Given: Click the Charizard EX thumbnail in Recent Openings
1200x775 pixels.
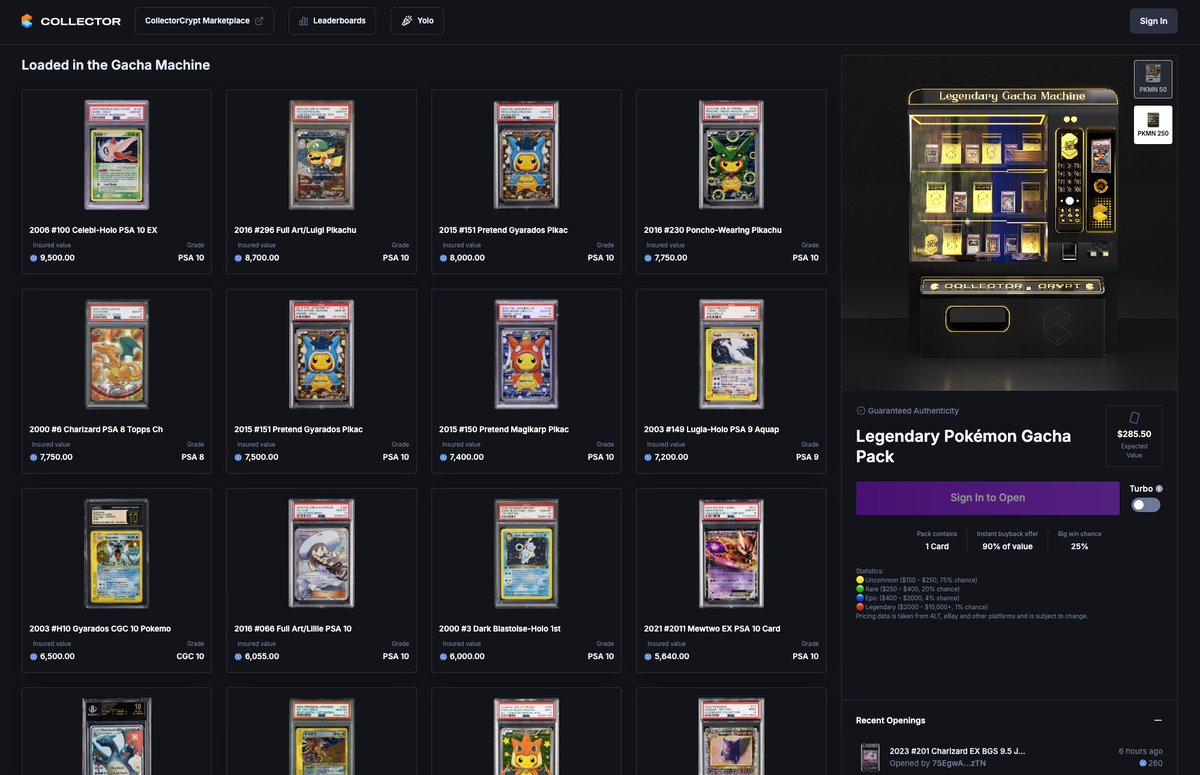Looking at the screenshot, I should click(869, 756).
